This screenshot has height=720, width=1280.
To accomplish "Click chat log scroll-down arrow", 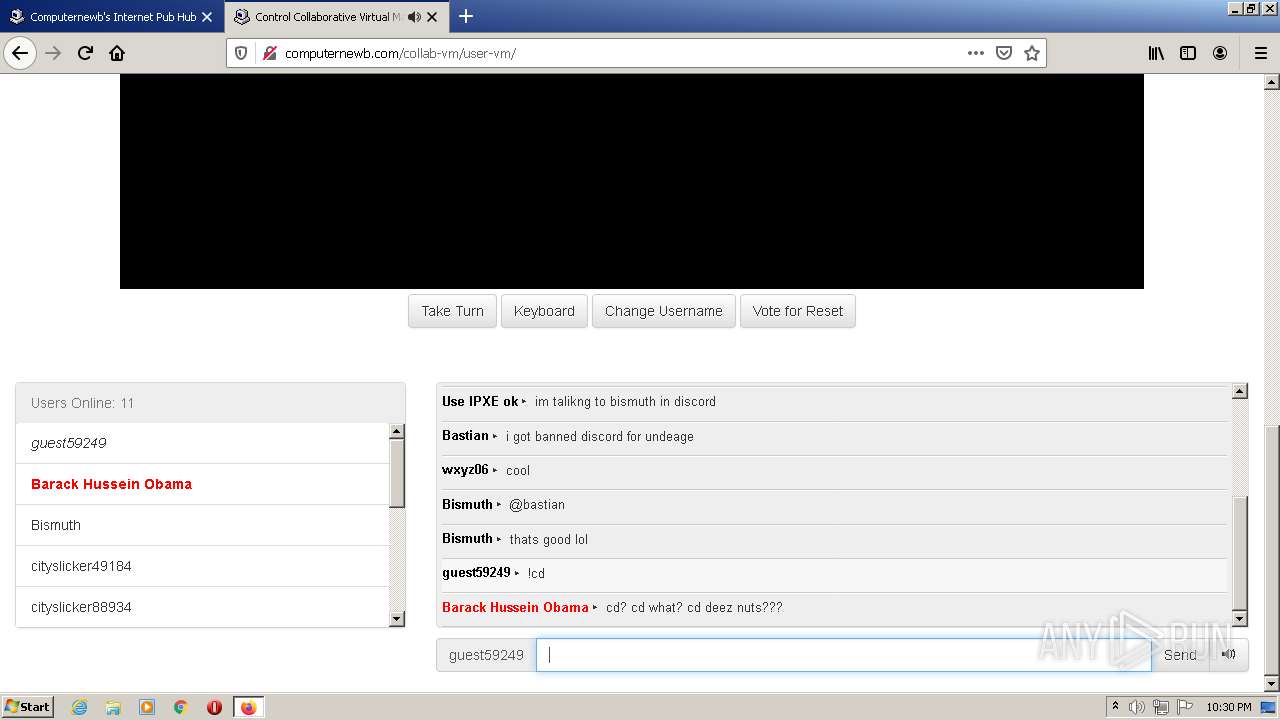I will tap(1240, 619).
